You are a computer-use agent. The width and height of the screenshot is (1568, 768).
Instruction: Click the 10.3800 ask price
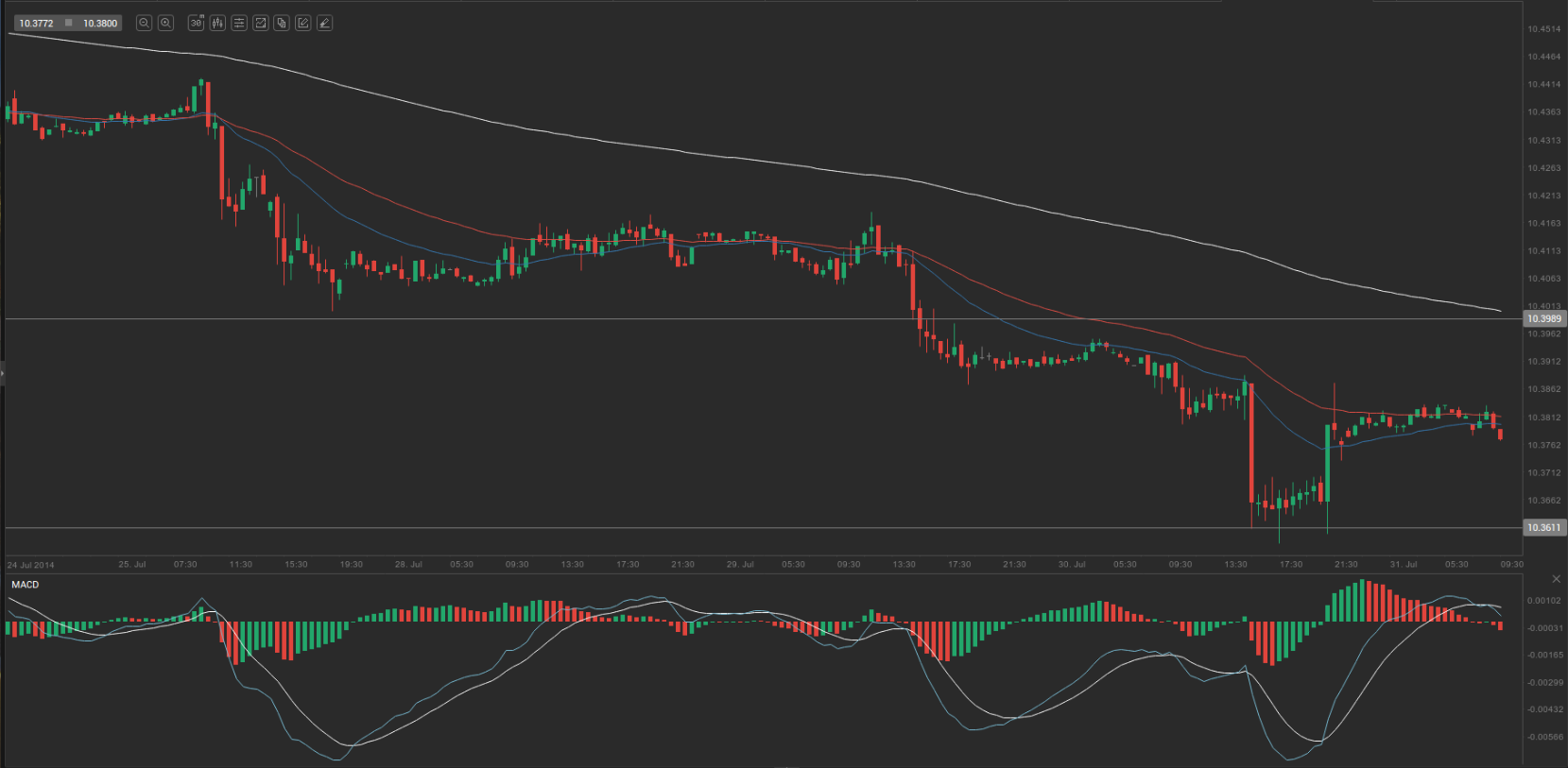pos(100,23)
